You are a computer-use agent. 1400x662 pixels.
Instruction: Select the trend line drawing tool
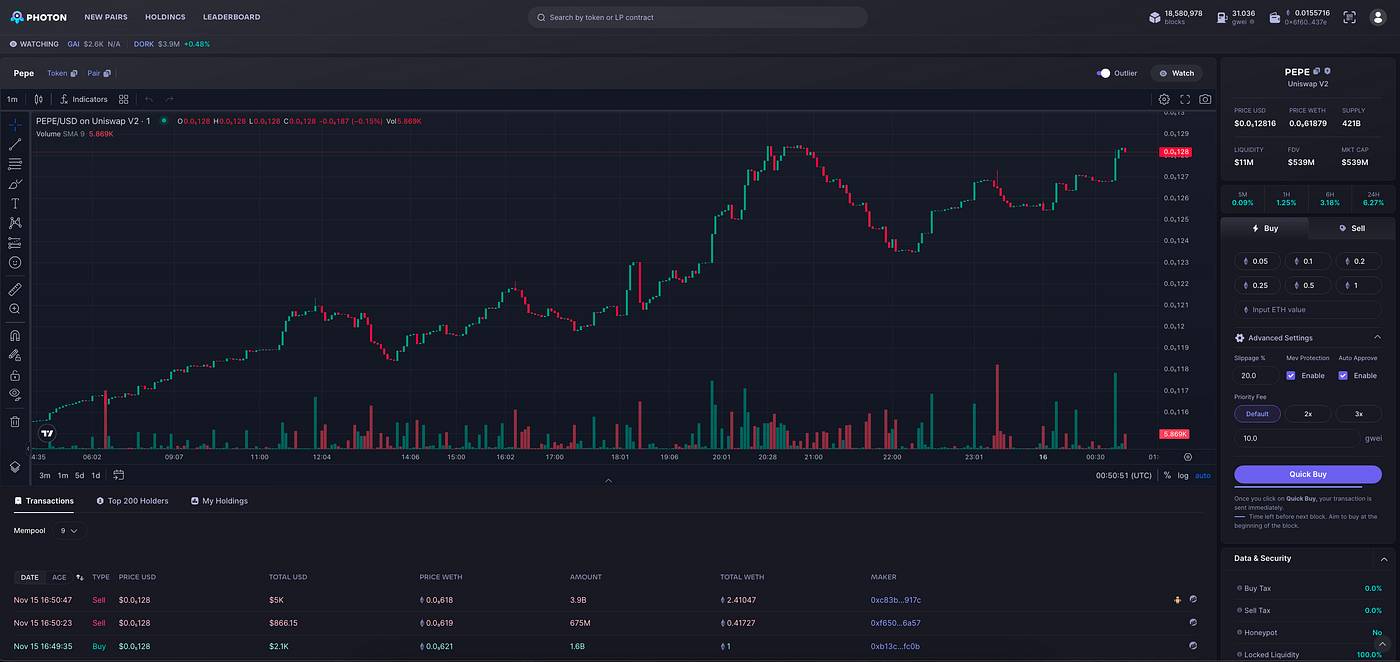click(15, 145)
